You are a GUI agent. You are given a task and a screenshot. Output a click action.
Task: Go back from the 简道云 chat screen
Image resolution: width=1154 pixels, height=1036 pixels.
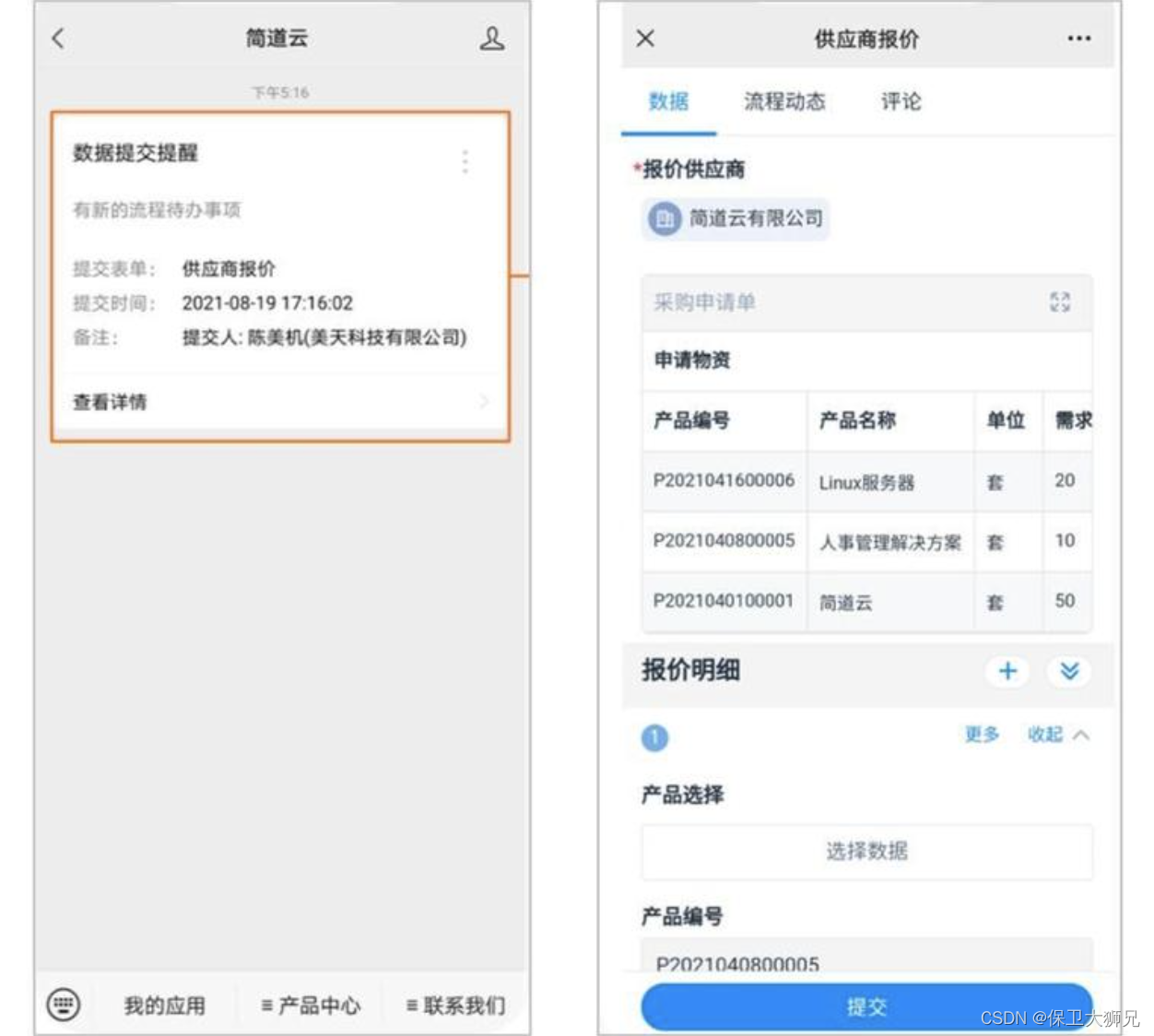click(58, 39)
